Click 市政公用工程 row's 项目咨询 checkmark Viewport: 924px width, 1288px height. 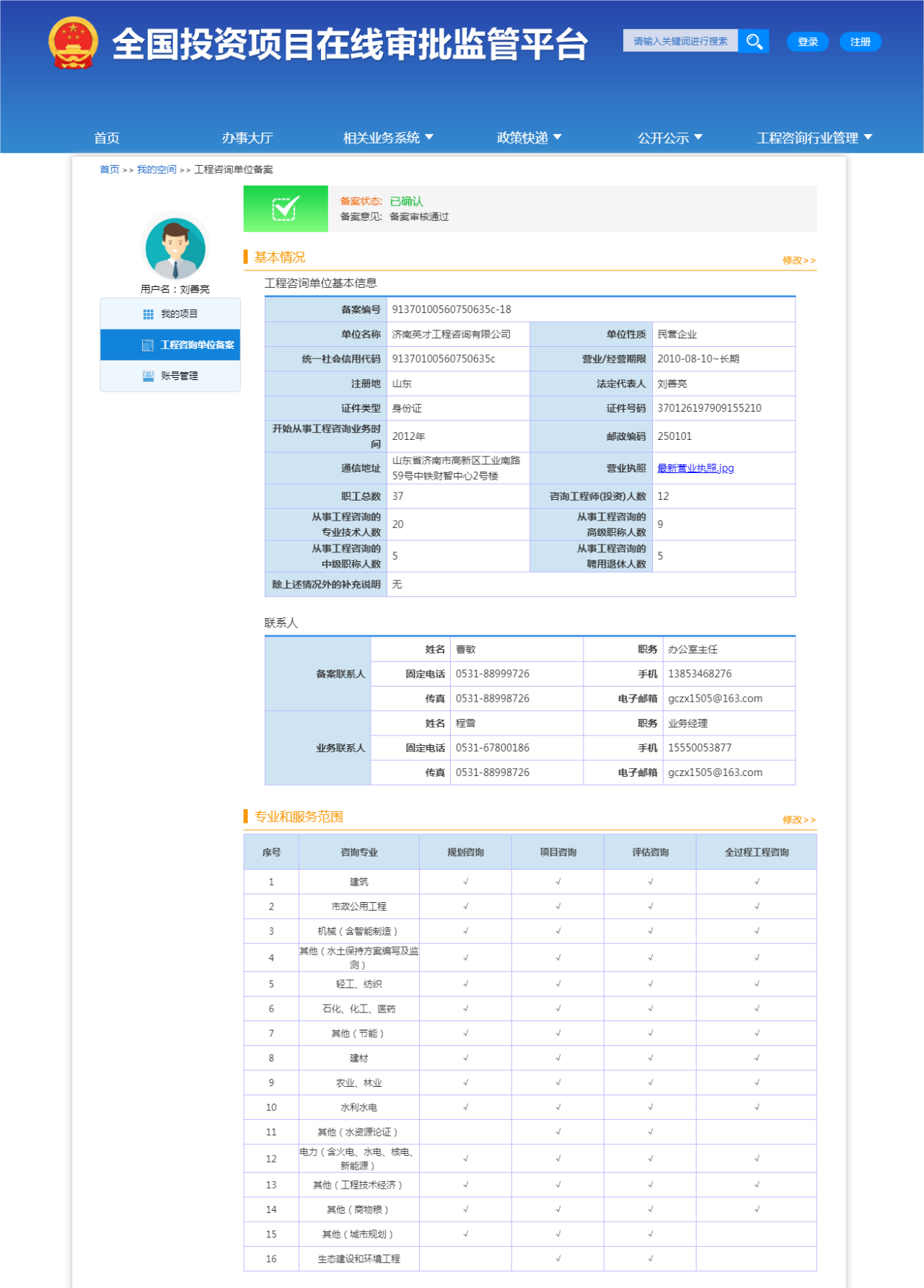pos(558,907)
